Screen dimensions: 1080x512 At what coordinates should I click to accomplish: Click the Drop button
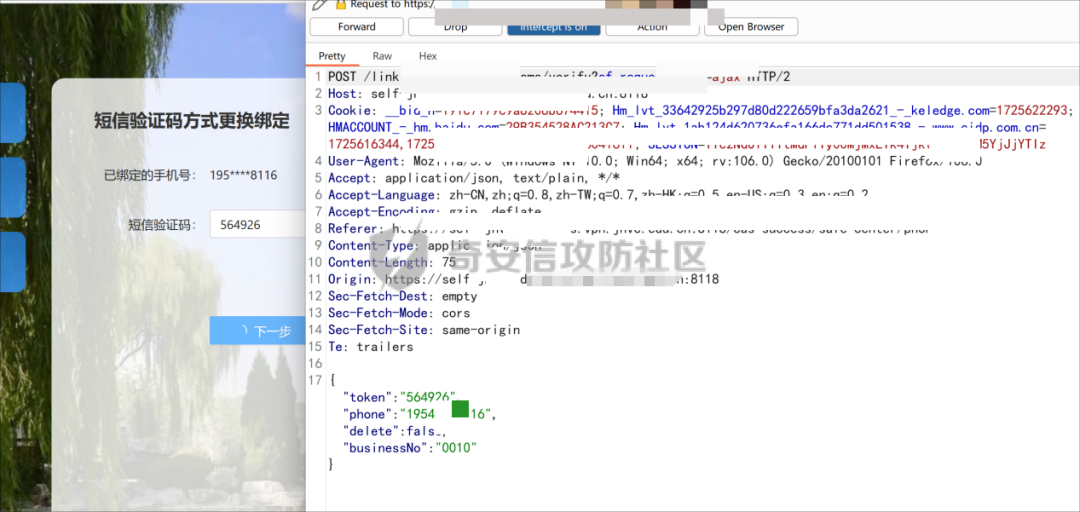(x=455, y=27)
